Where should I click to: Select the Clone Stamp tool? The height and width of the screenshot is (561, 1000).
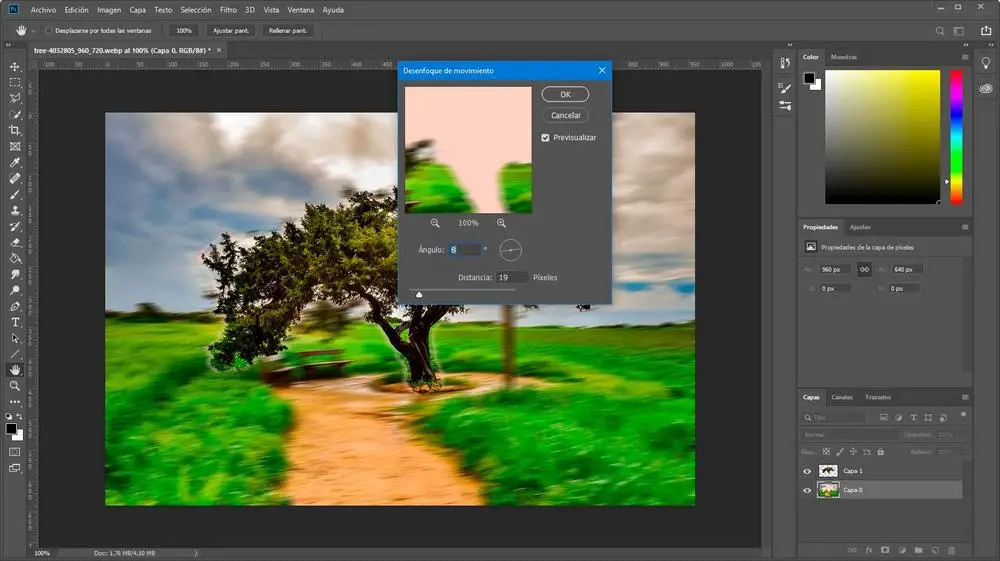(15, 210)
